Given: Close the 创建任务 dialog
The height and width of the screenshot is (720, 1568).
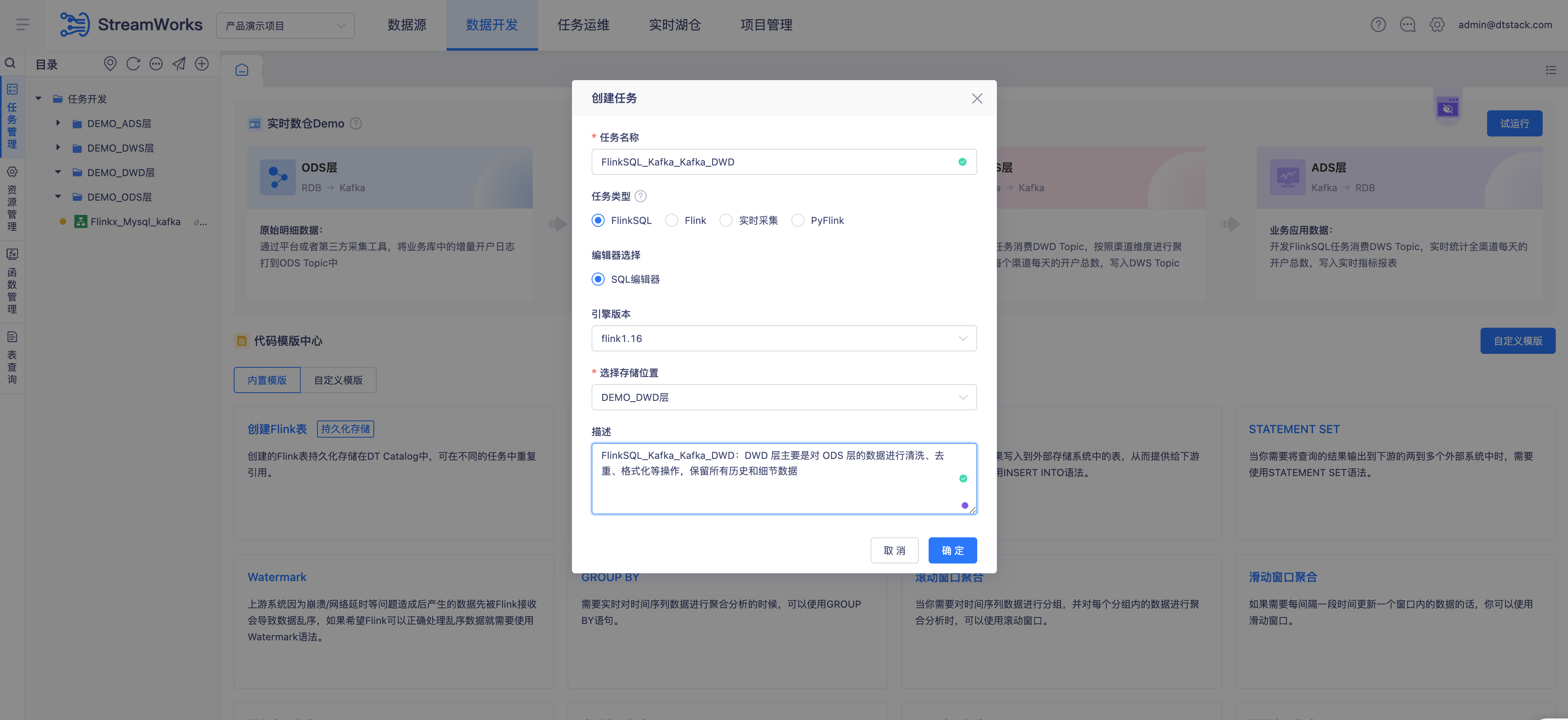Looking at the screenshot, I should tap(977, 98).
